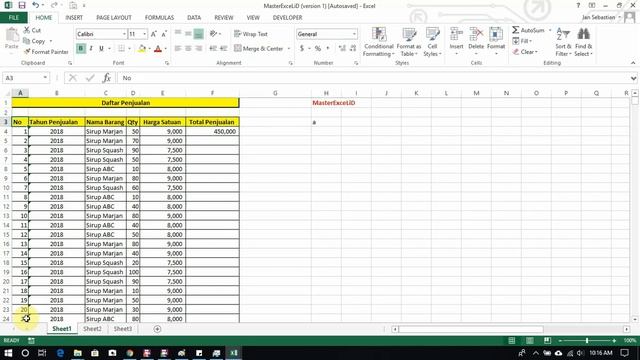
Task: Apply AutoSum
Action: pos(529,30)
